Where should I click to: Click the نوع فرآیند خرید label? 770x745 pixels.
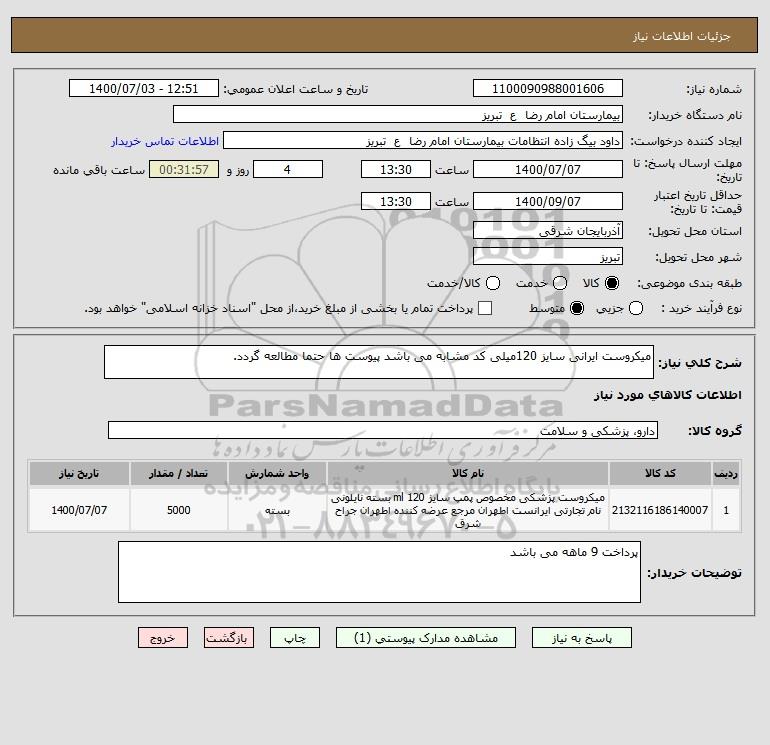click(x=701, y=308)
